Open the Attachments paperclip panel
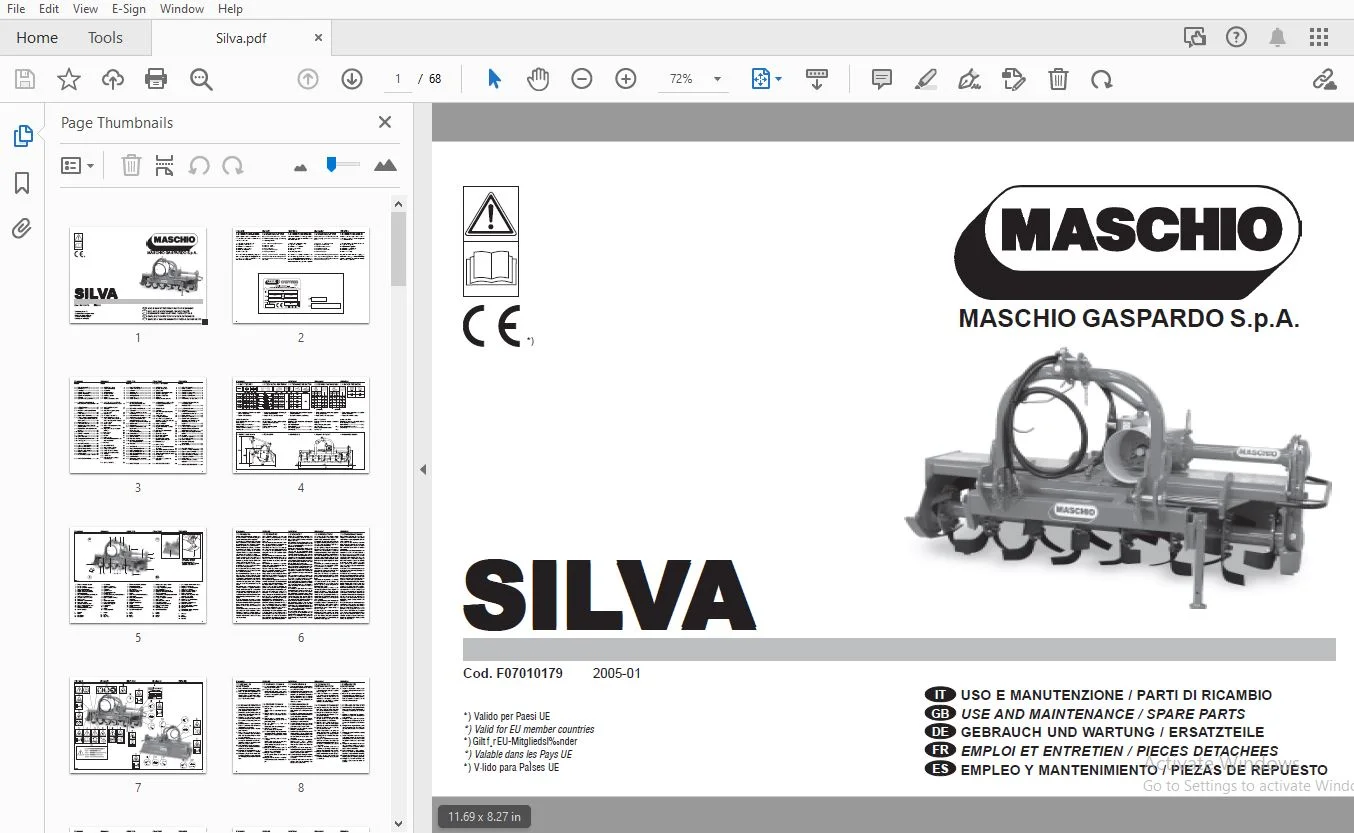The image size is (1354, 833). coord(22,229)
